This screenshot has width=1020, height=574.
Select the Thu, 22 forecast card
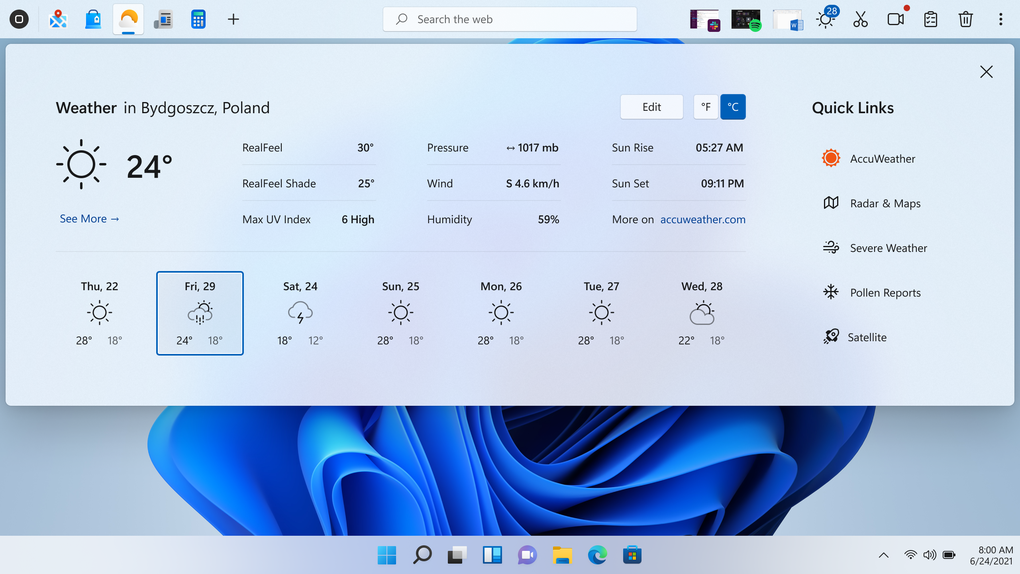100,313
